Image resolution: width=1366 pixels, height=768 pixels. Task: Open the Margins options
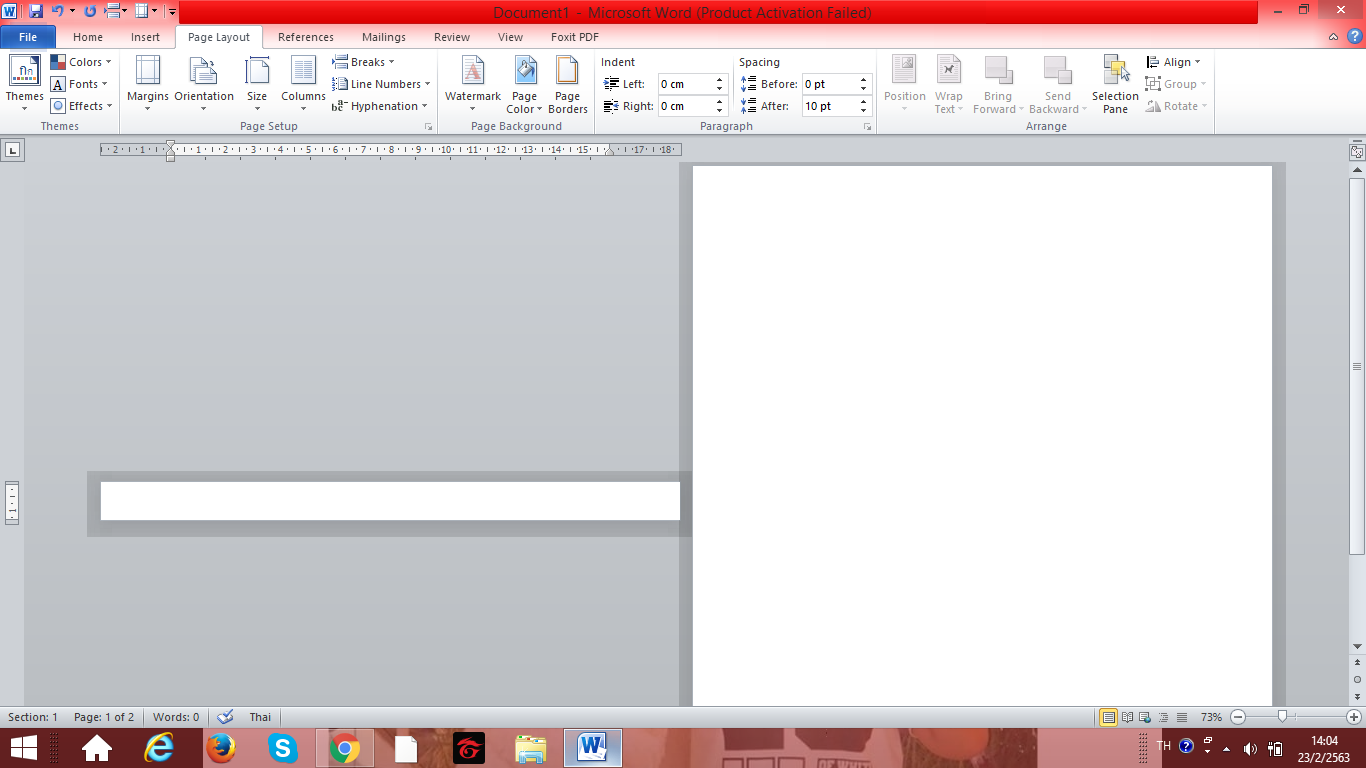pos(148,80)
